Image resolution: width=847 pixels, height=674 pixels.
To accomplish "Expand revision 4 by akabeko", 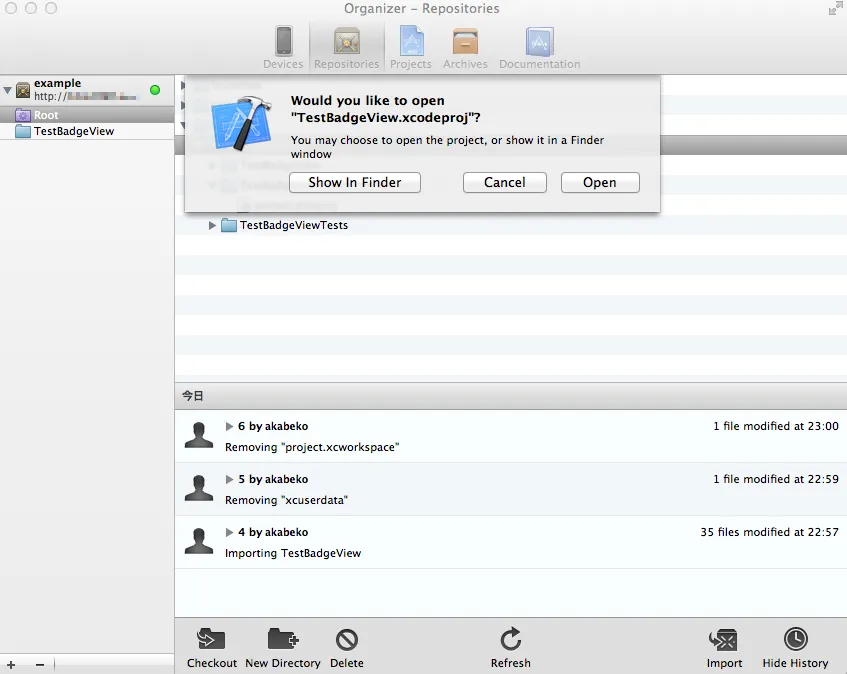I will pyautogui.click(x=230, y=532).
